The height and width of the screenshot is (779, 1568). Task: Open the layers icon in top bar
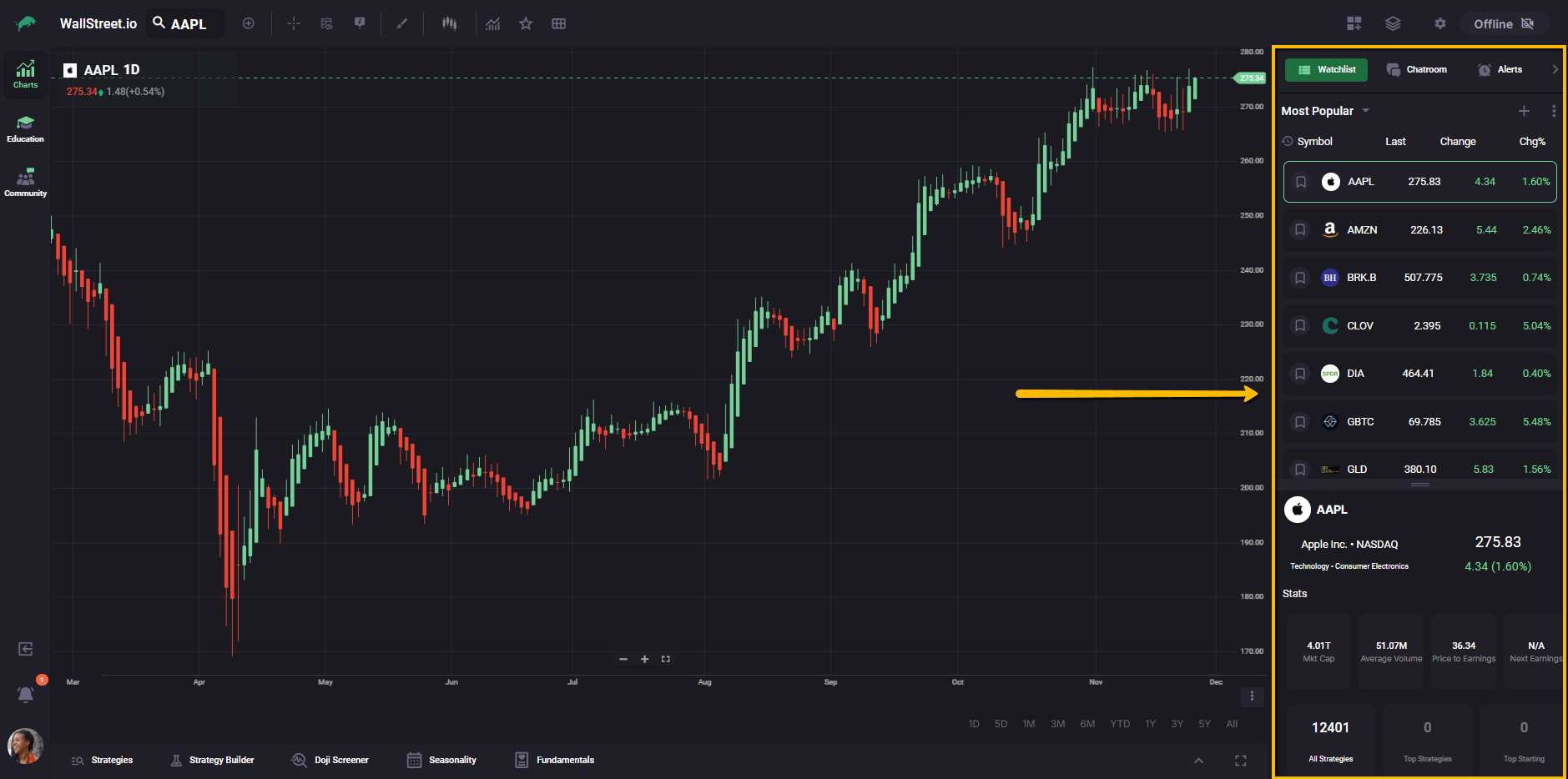point(1393,23)
